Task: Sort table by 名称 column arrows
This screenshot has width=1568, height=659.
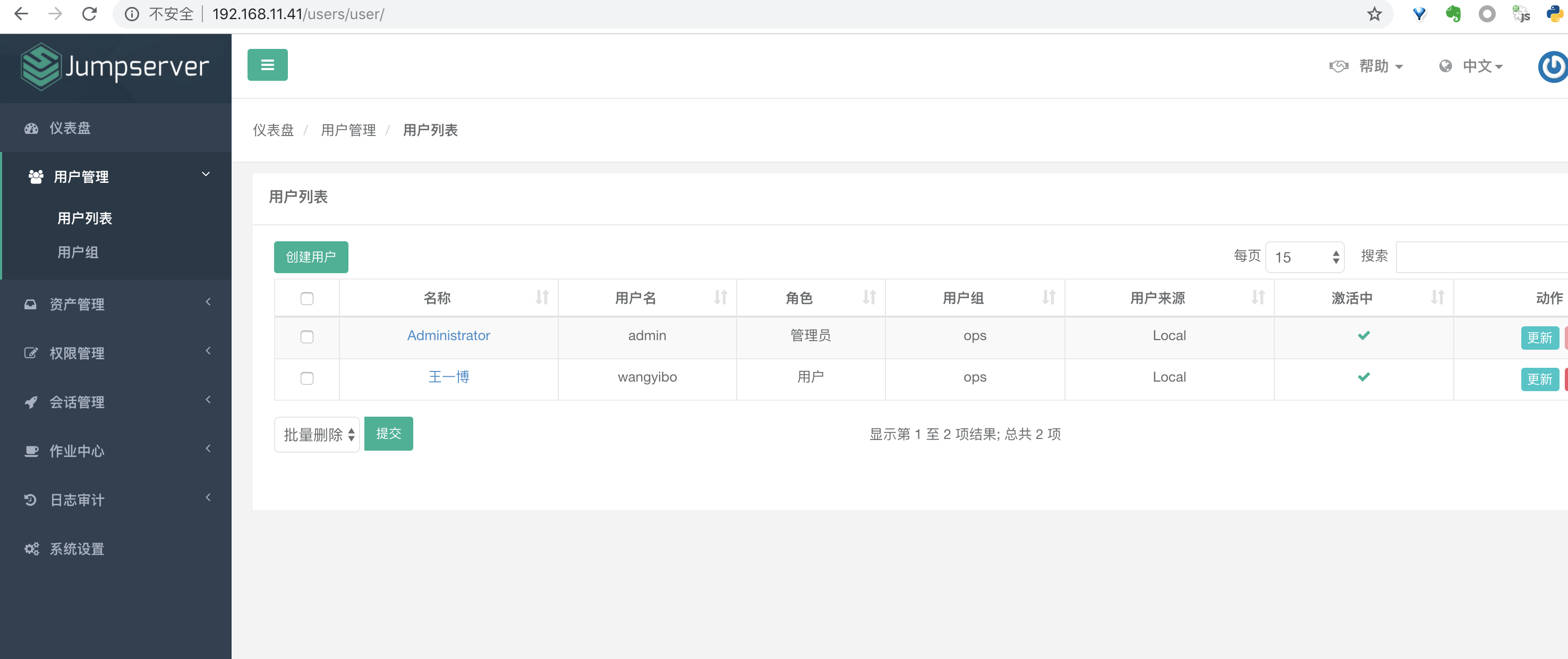Action: 542,297
